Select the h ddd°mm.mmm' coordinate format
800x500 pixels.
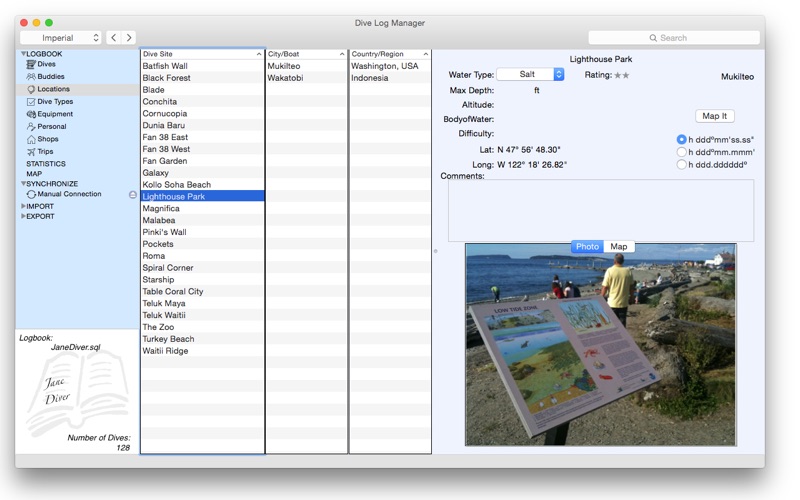(681, 152)
